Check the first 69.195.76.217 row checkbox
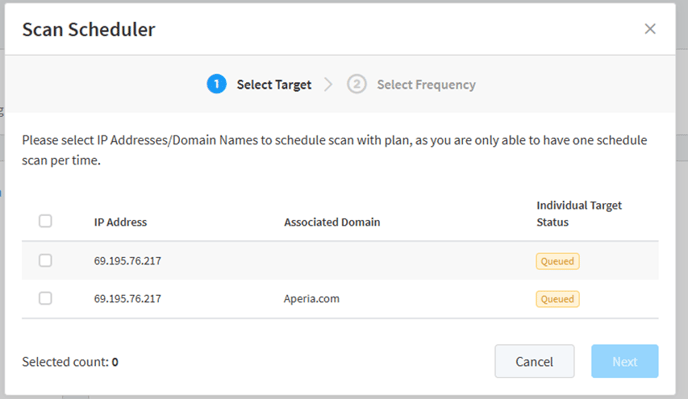The image size is (688, 399). coord(45,261)
